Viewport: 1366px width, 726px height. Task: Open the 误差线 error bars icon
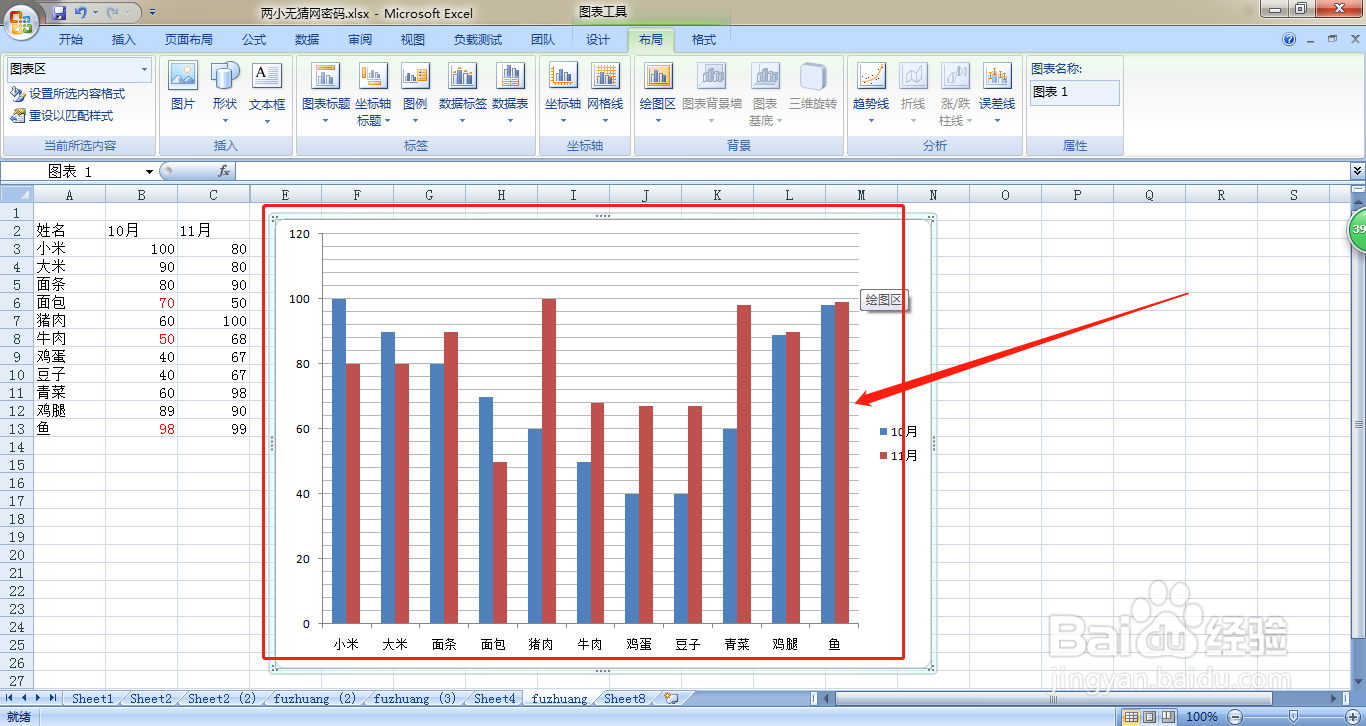click(997, 94)
